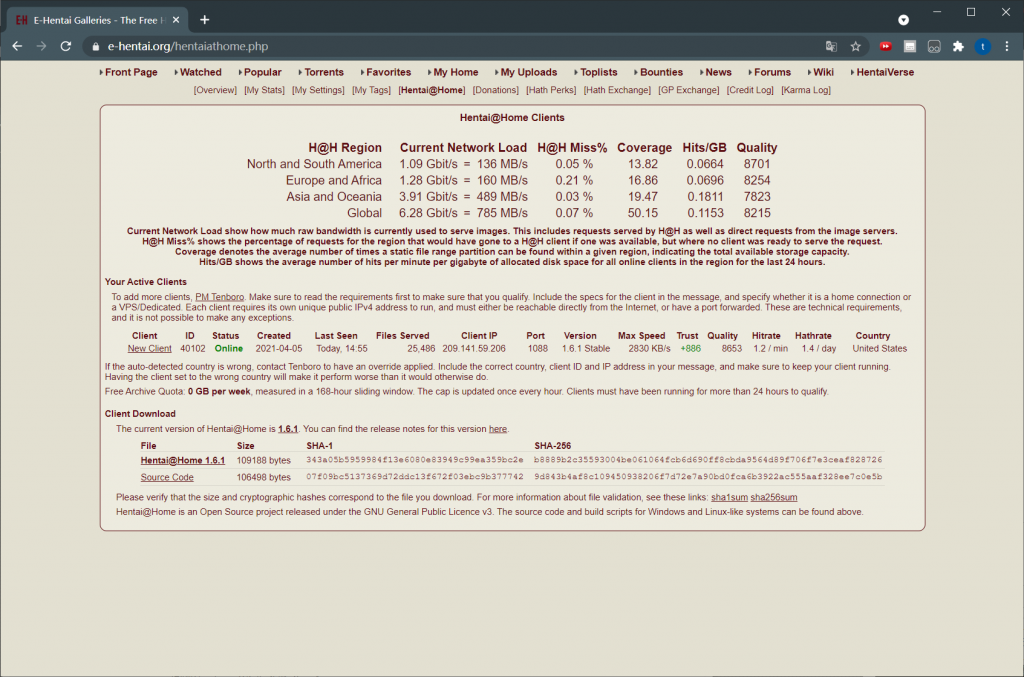This screenshot has width=1024, height=677.
Task: View site info via padlock icon
Action: coord(96,46)
